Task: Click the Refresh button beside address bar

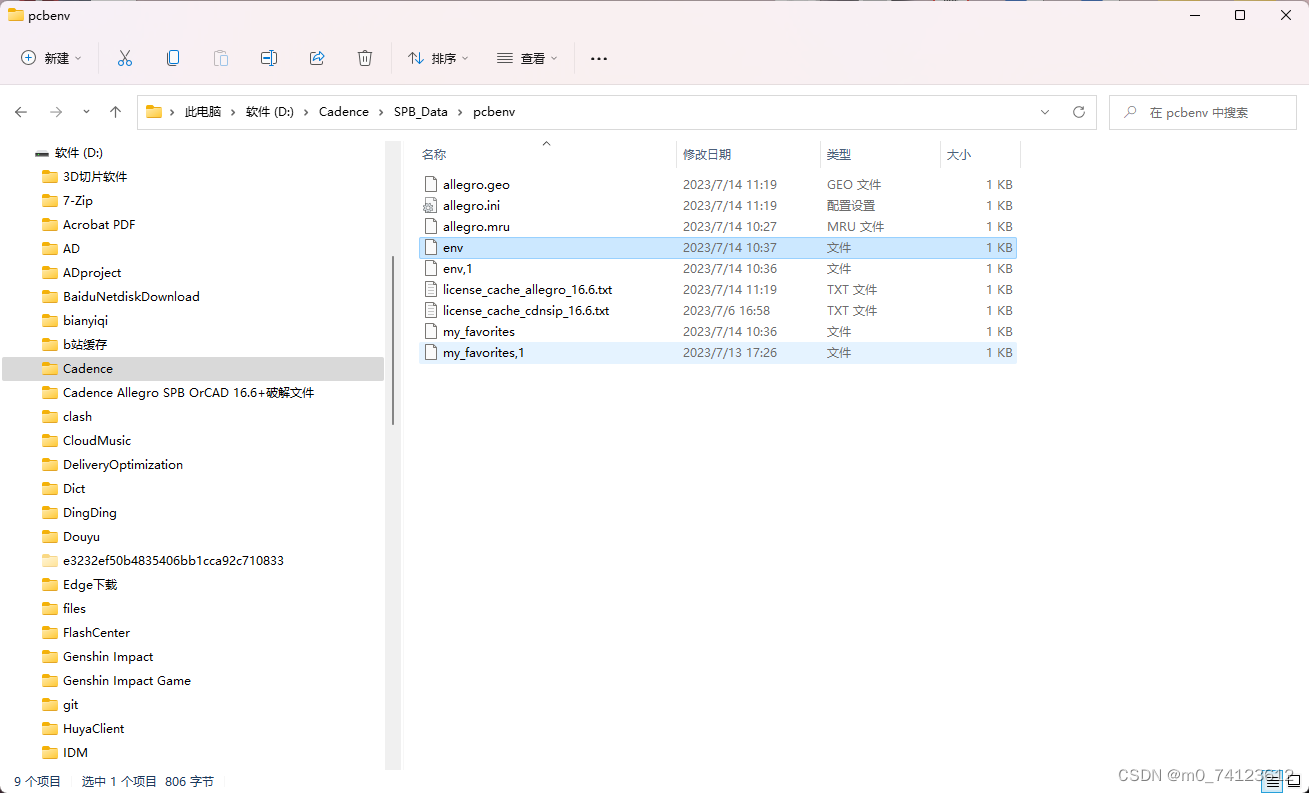Action: coord(1078,112)
